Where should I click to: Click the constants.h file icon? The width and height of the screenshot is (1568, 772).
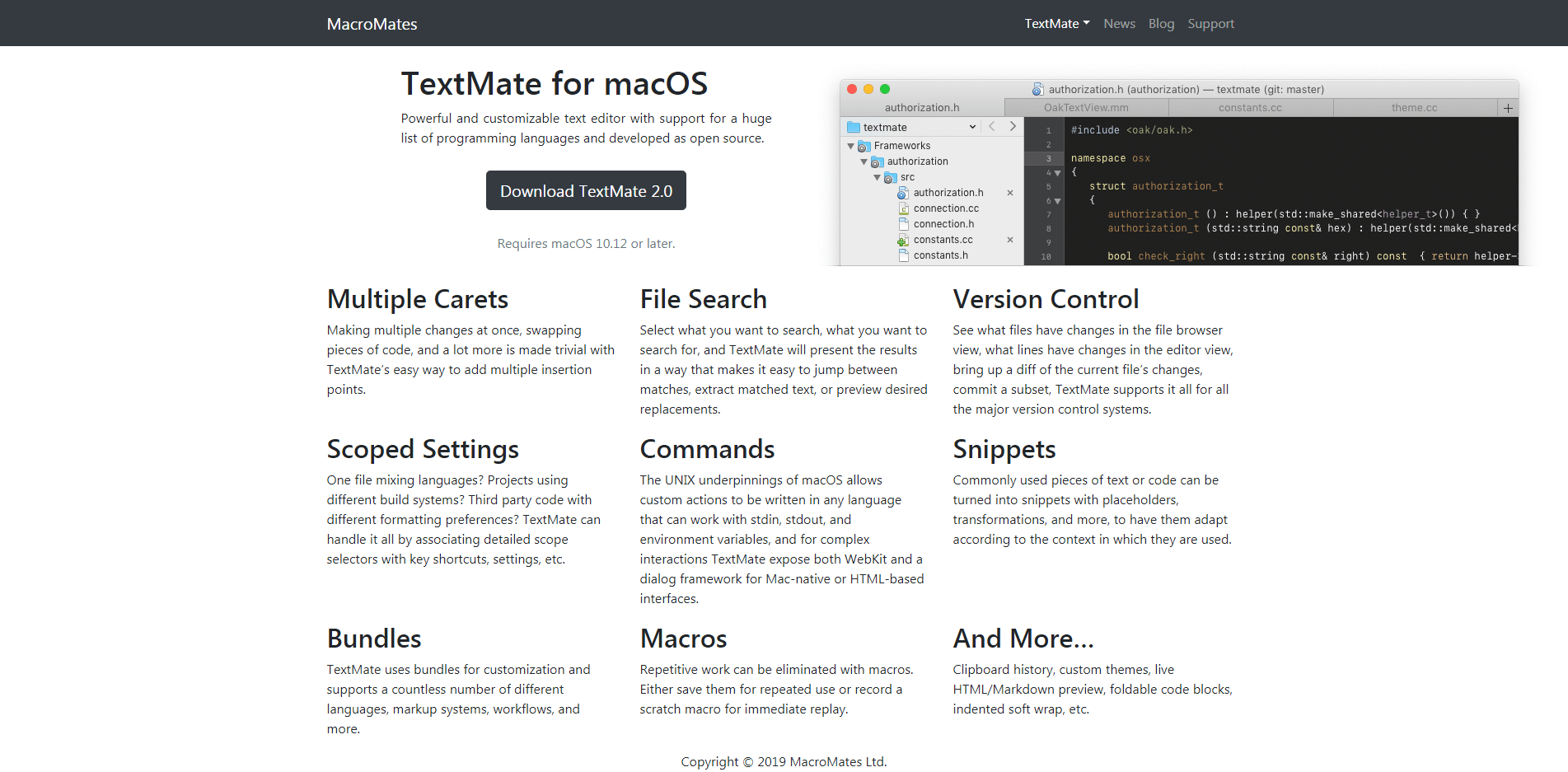pyautogui.click(x=903, y=255)
